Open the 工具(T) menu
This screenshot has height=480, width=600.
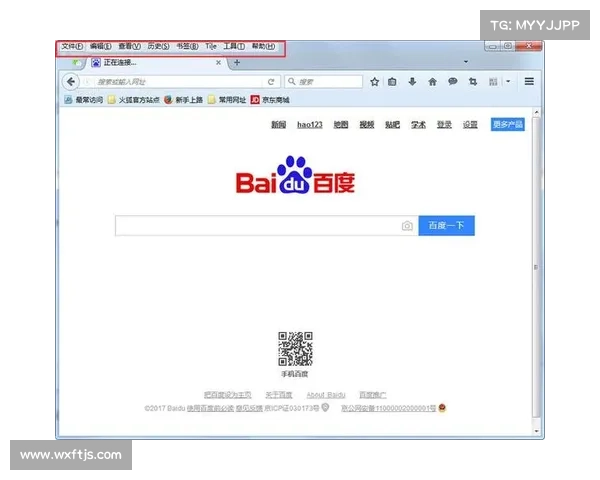[234, 46]
